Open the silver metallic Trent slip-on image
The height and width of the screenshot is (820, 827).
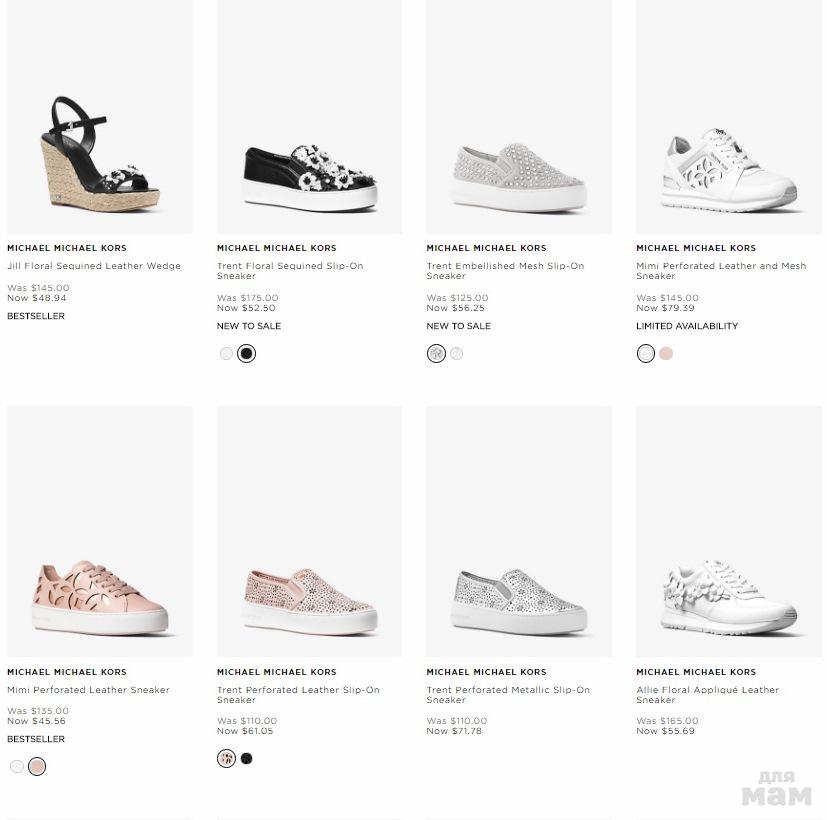519,600
